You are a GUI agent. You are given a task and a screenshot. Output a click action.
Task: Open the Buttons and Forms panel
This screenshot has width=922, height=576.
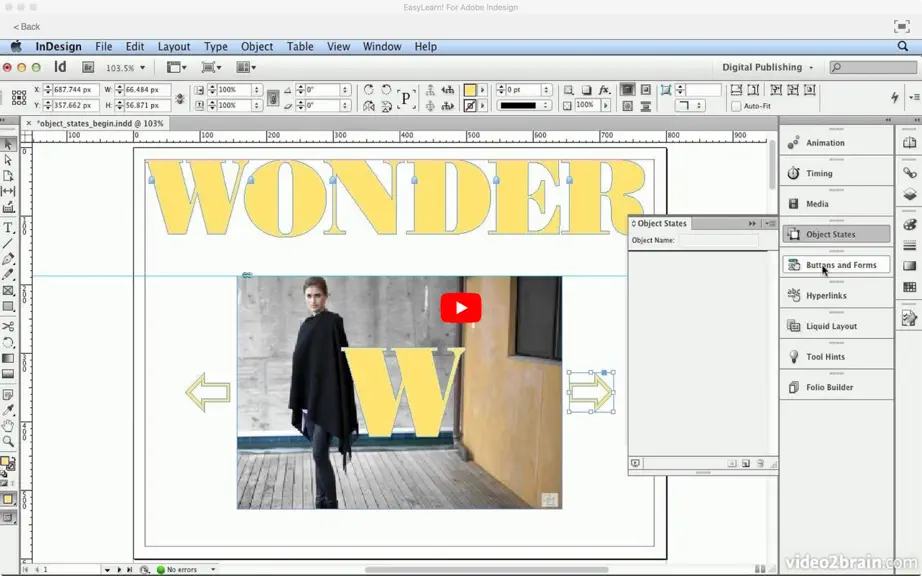tap(836, 265)
